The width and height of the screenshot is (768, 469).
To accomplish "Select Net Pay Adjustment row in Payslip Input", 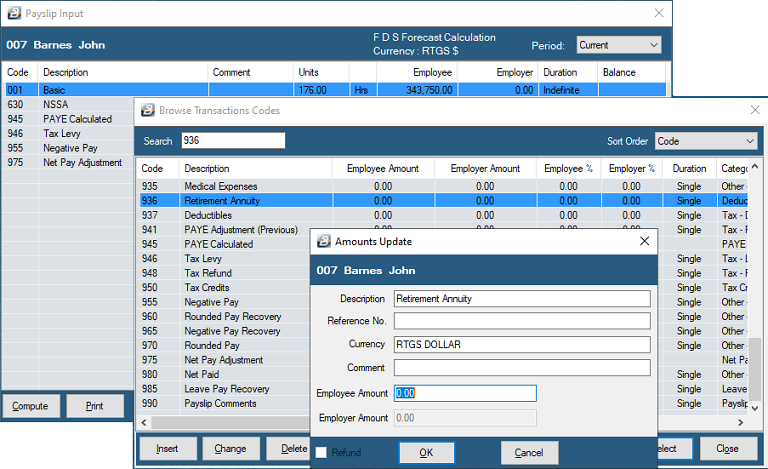I will click(69, 162).
